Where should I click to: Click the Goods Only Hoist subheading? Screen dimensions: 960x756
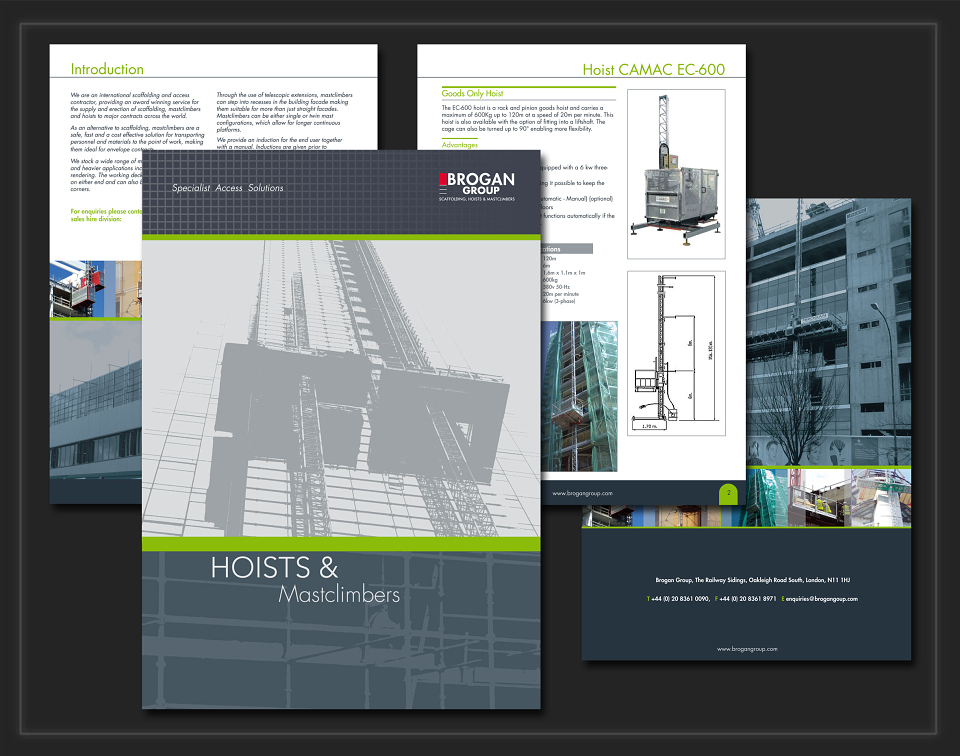tap(472, 94)
